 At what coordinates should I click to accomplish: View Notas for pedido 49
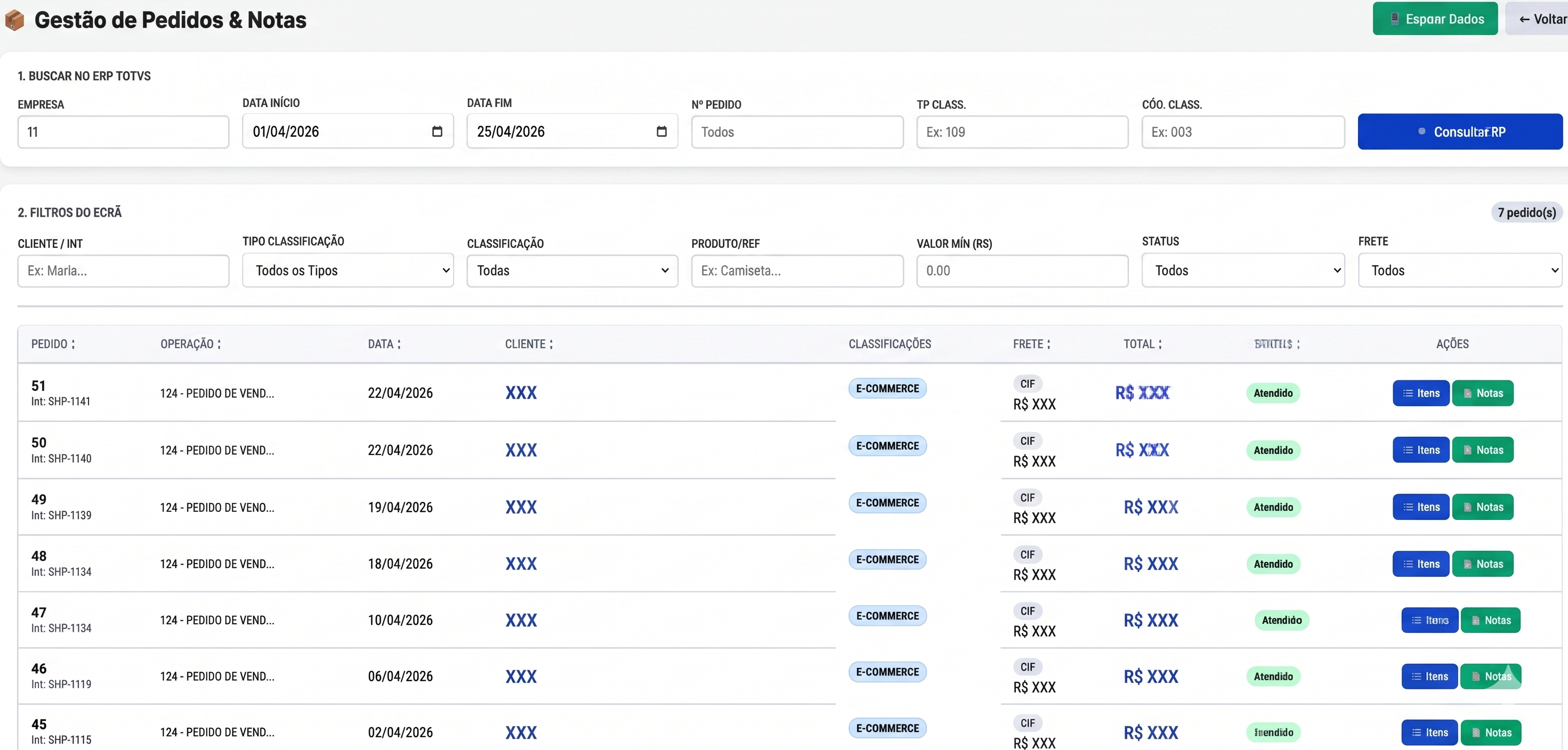[1483, 507]
